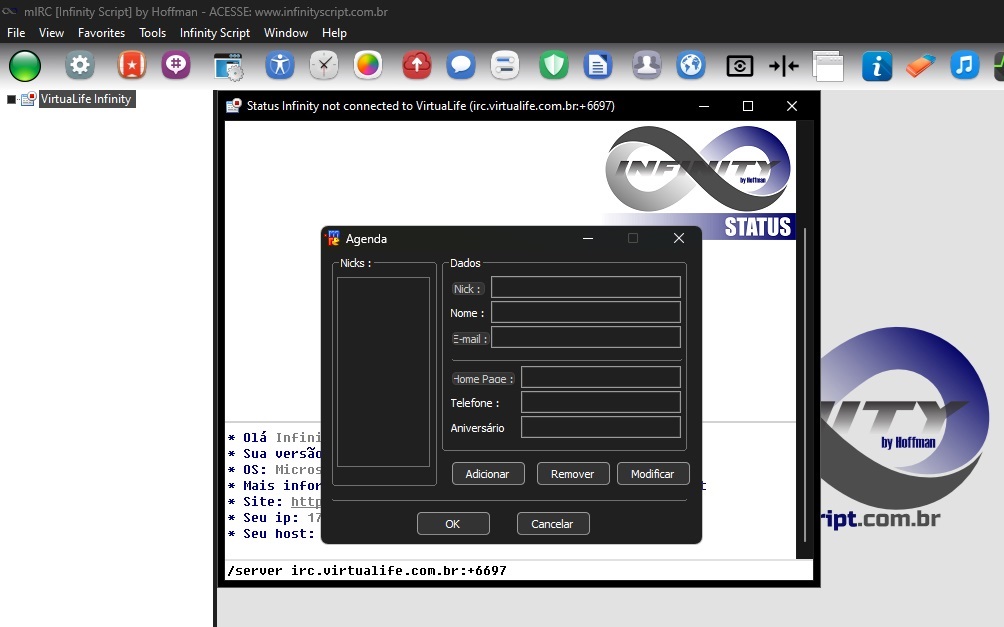Click the red star favorites icon

click(131, 66)
